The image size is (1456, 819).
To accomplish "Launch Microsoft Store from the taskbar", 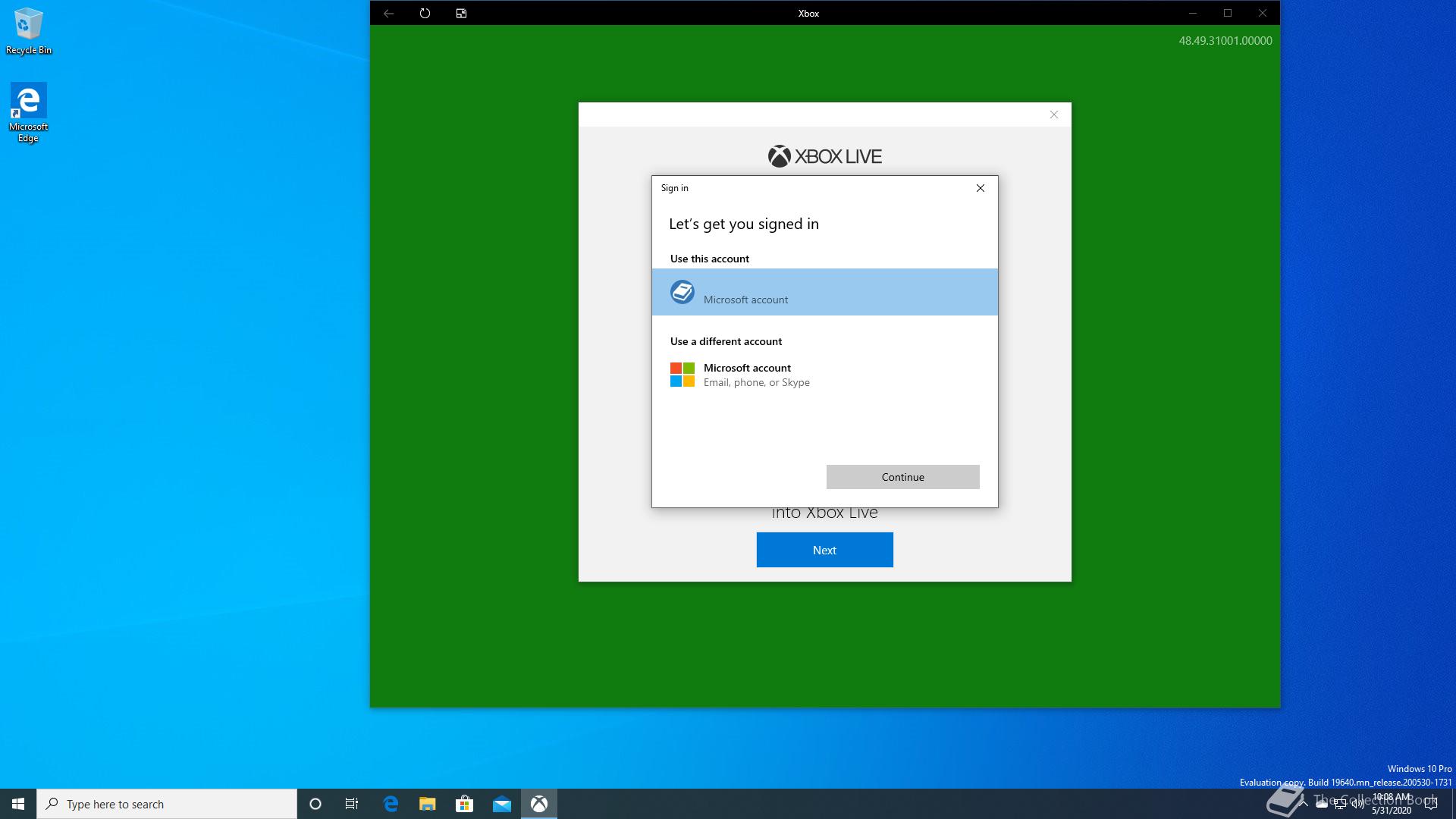I will (464, 804).
